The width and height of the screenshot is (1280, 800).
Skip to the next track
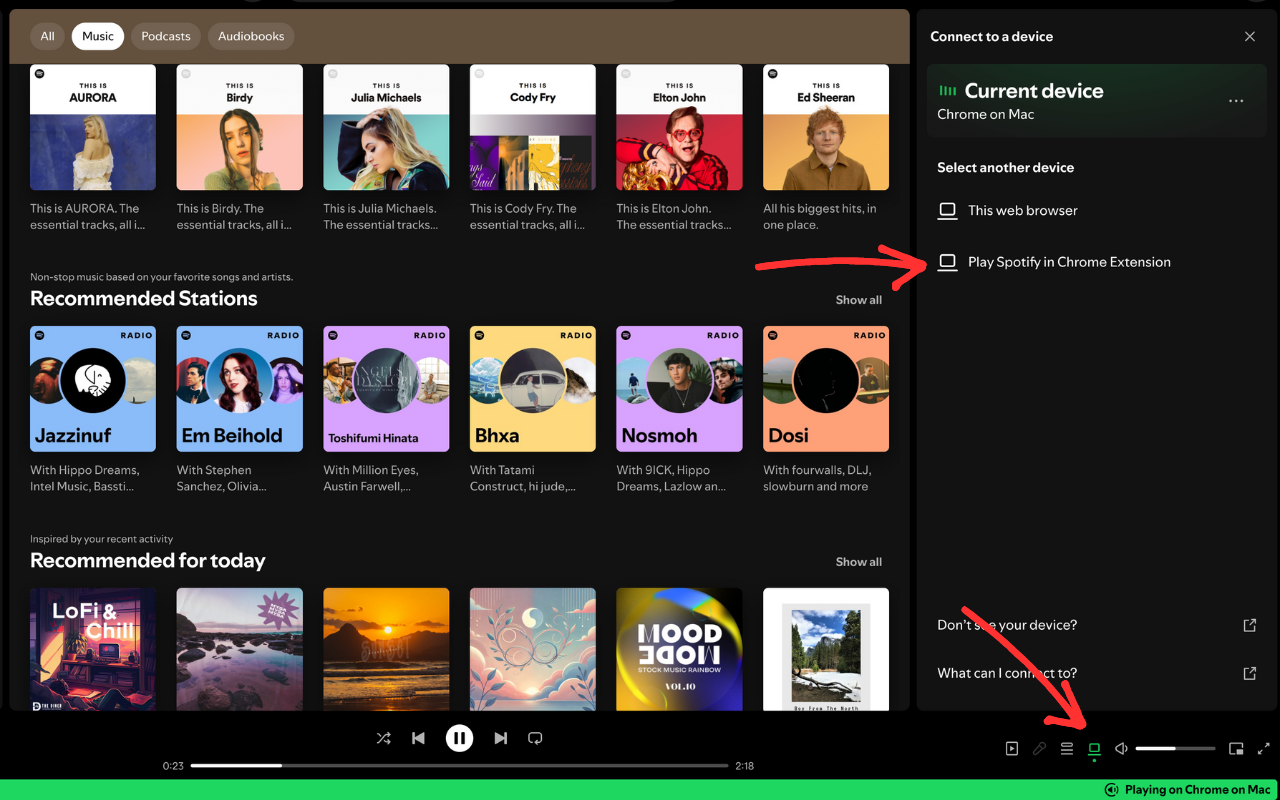(500, 739)
